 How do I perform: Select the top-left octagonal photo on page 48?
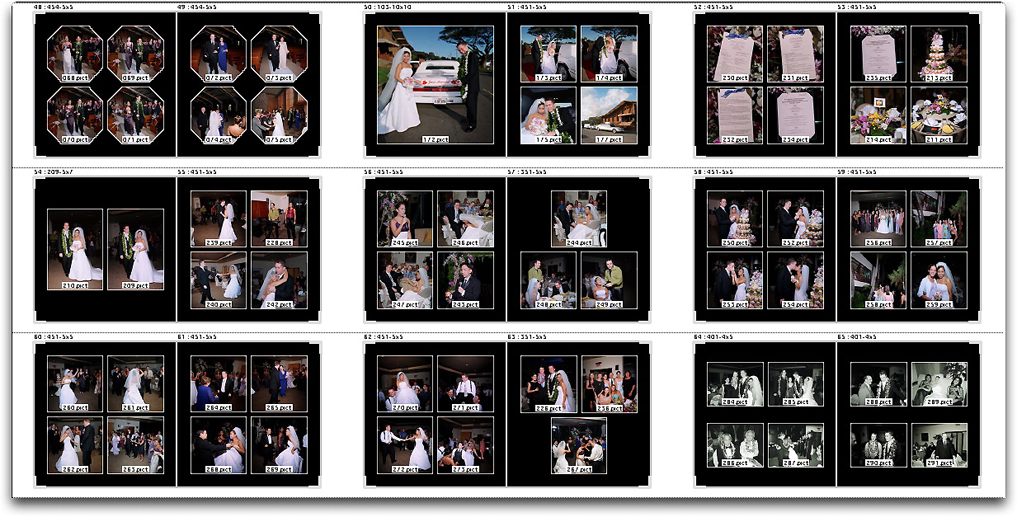[75, 54]
